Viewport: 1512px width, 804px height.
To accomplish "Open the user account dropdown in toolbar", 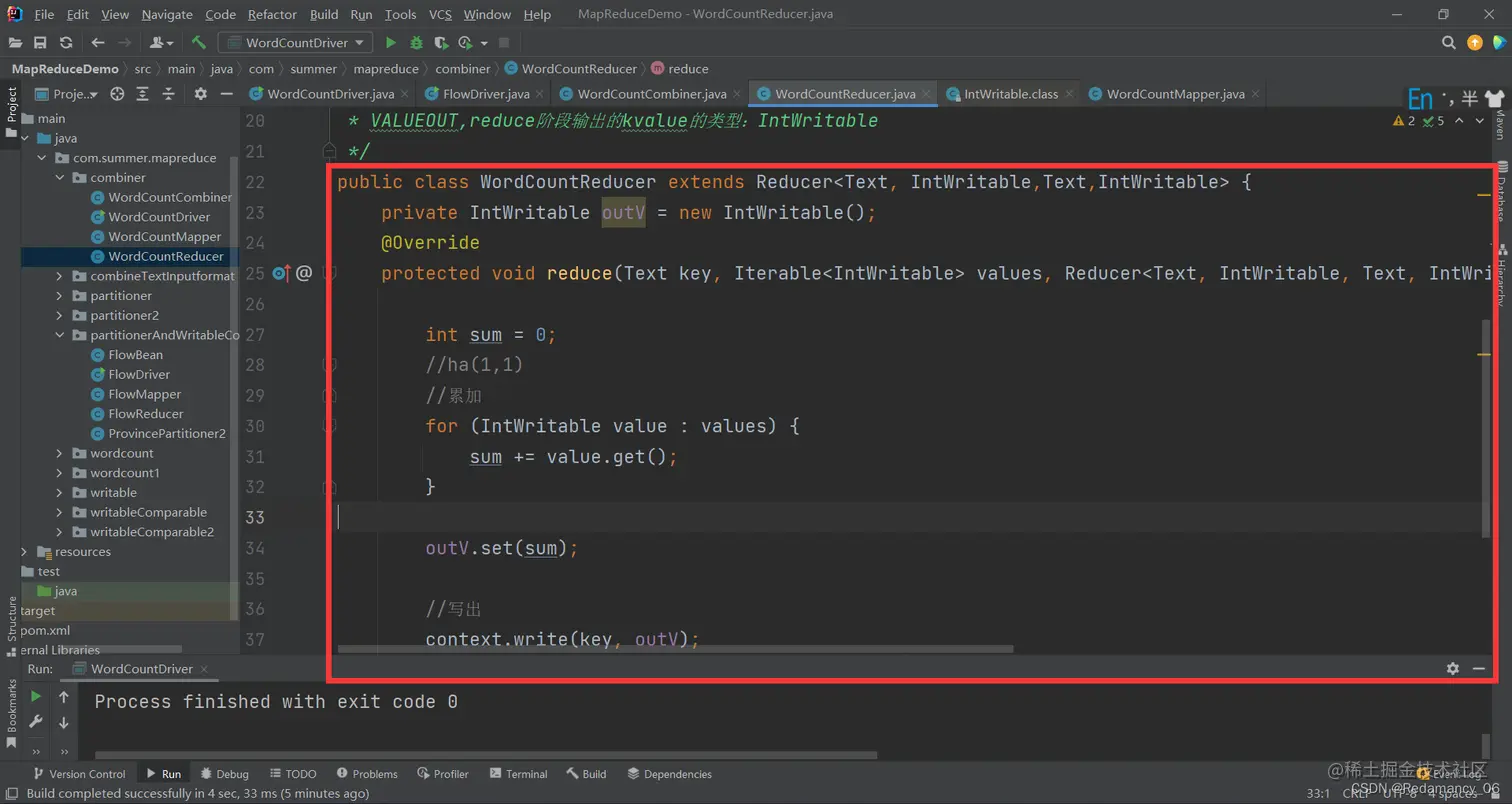I will [161, 43].
